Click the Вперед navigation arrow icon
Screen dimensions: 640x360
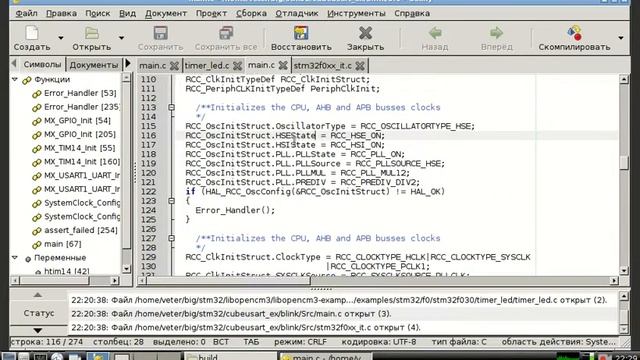[x=496, y=33]
